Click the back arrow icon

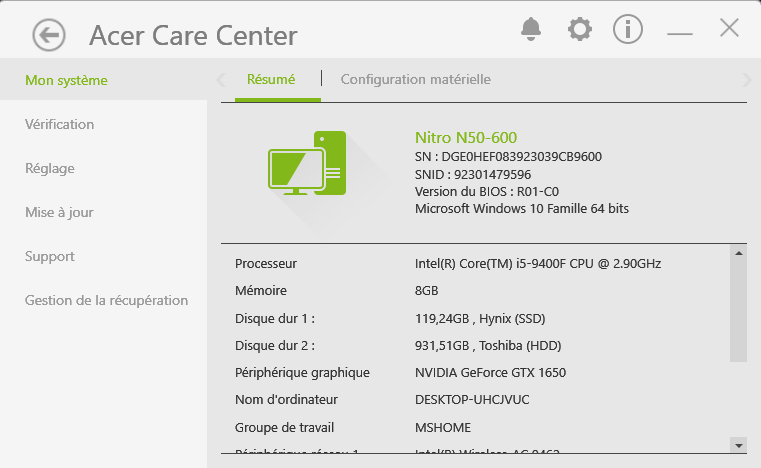[48, 35]
